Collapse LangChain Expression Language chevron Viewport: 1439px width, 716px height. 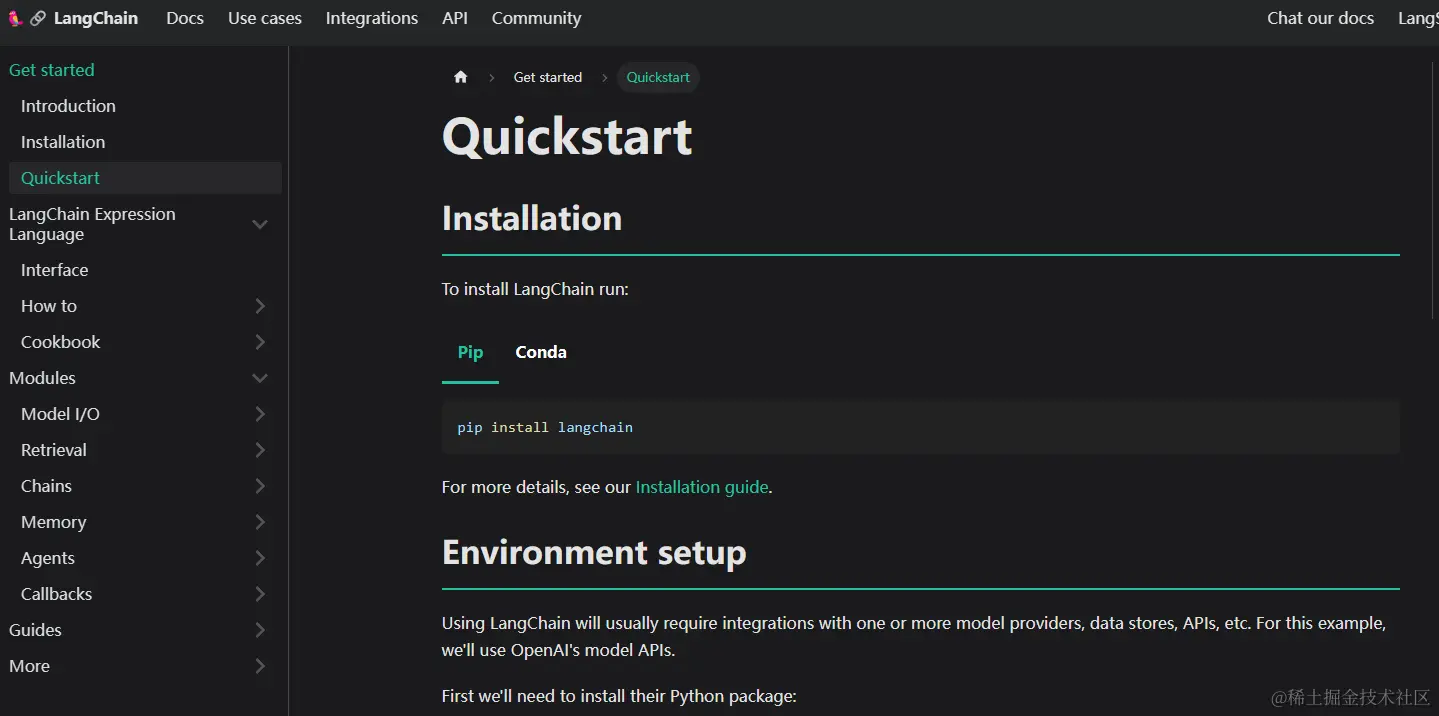(x=260, y=224)
